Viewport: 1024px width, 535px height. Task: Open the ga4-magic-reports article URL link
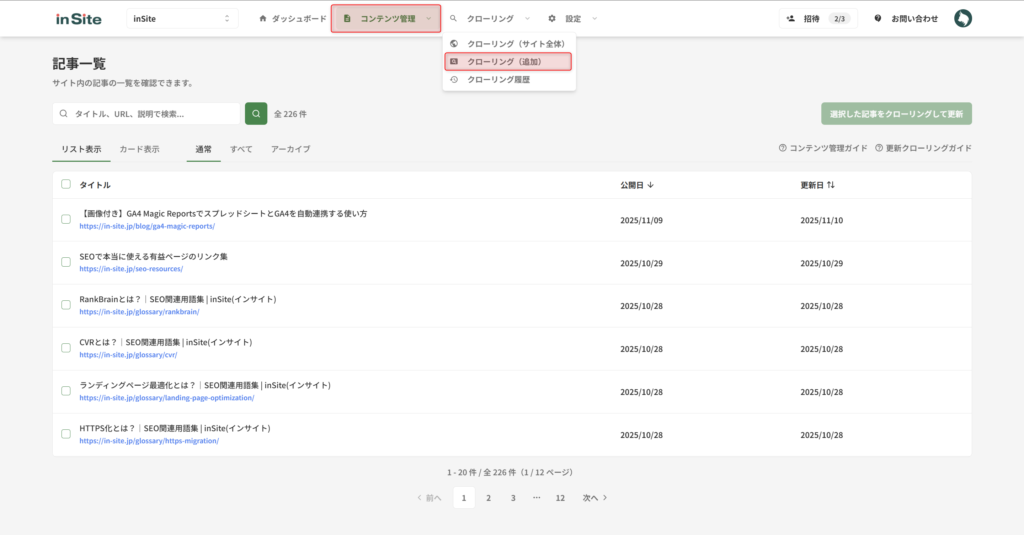(147, 226)
